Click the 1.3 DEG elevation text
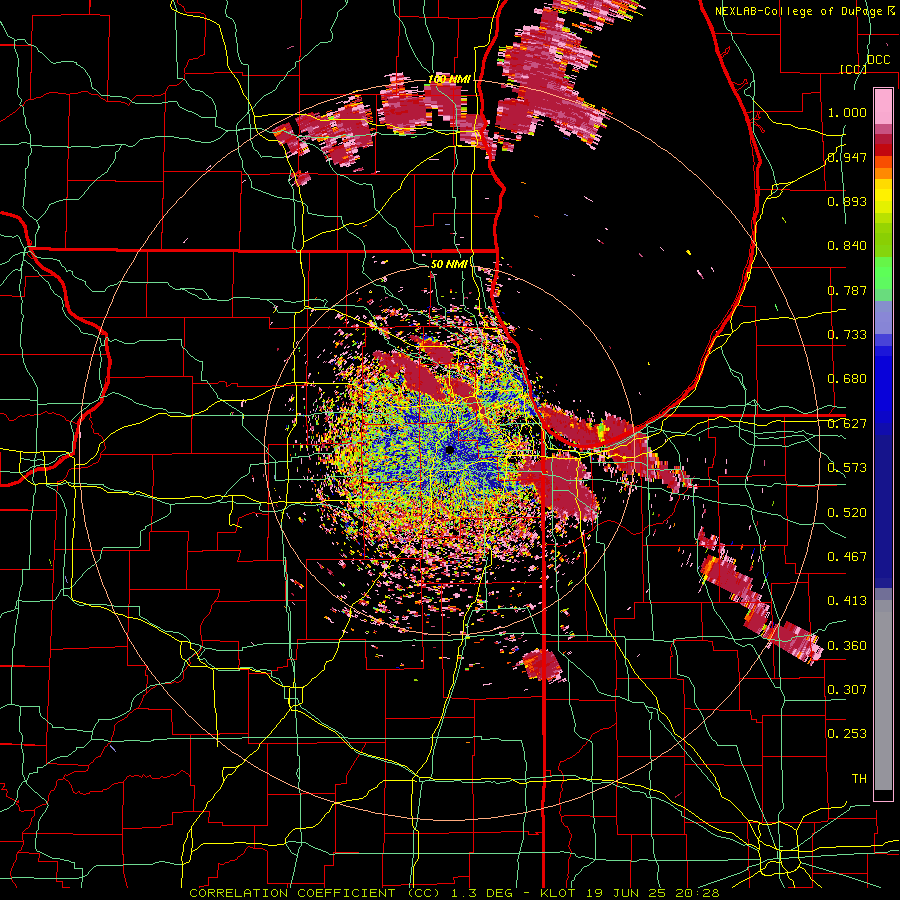The width and height of the screenshot is (900, 900). coord(481,893)
